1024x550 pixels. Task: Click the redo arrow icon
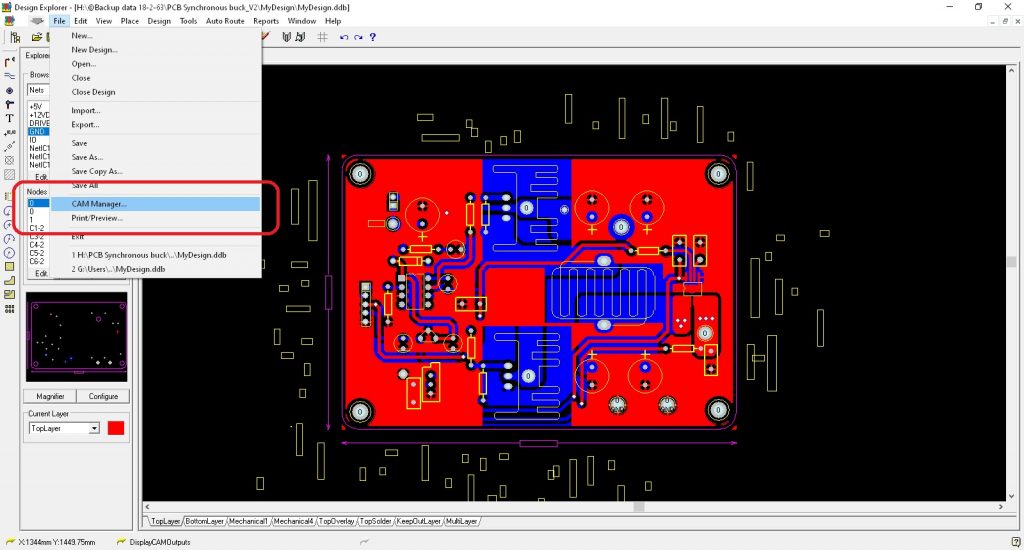click(x=358, y=37)
